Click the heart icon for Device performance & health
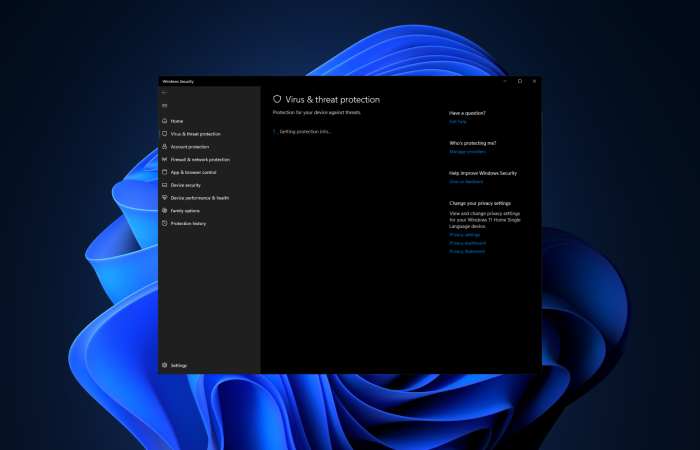Image resolution: width=700 pixels, height=450 pixels. (164, 198)
